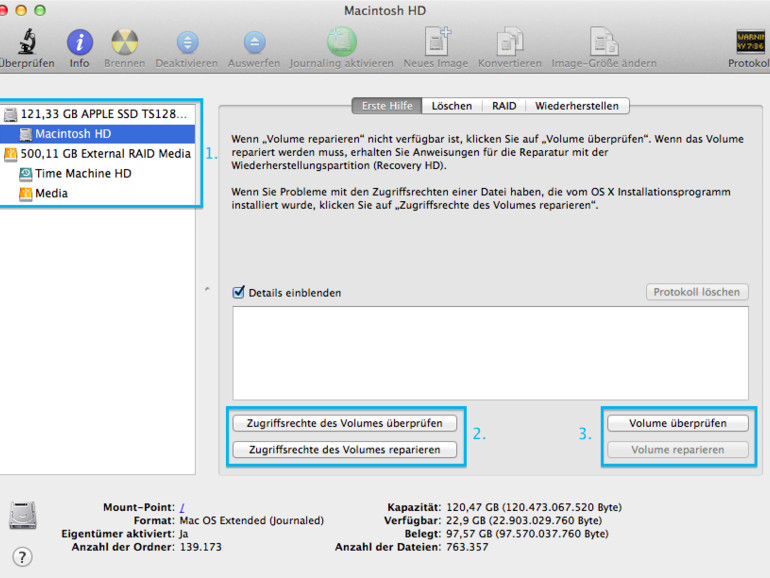The width and height of the screenshot is (770, 578).
Task: Select the Time Machine HD row
Action: tap(97, 173)
